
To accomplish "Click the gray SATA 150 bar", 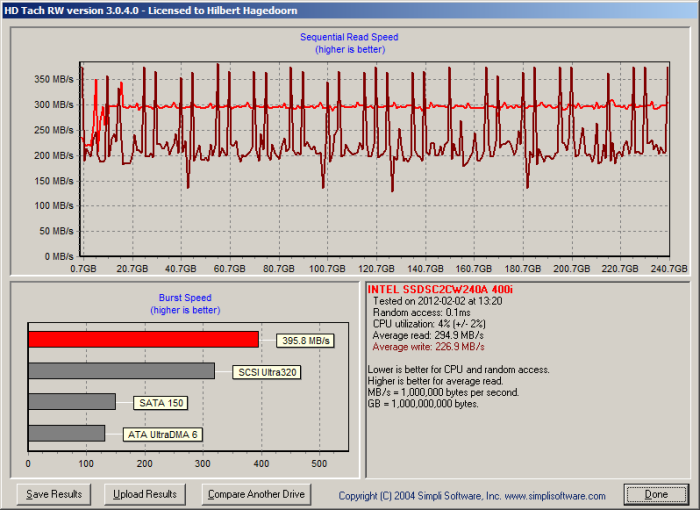I will tap(72, 402).
